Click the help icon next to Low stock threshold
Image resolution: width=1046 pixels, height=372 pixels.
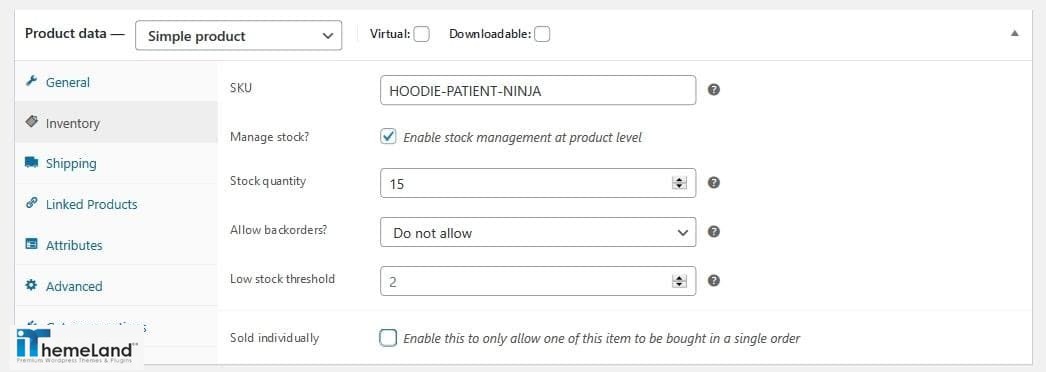pyautogui.click(x=713, y=281)
